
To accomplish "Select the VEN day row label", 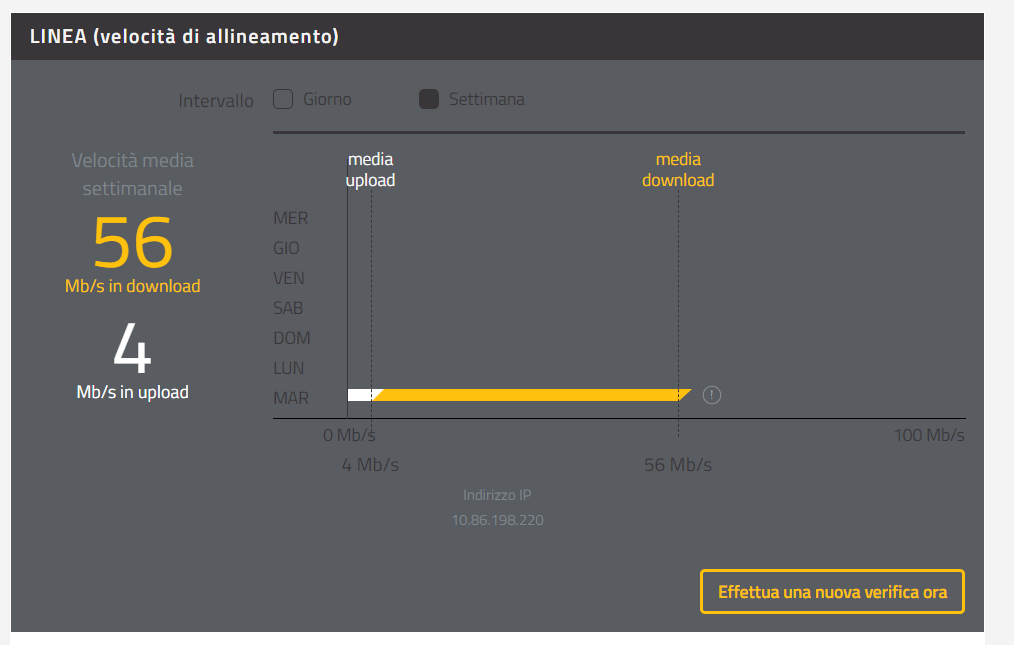I will click(289, 278).
